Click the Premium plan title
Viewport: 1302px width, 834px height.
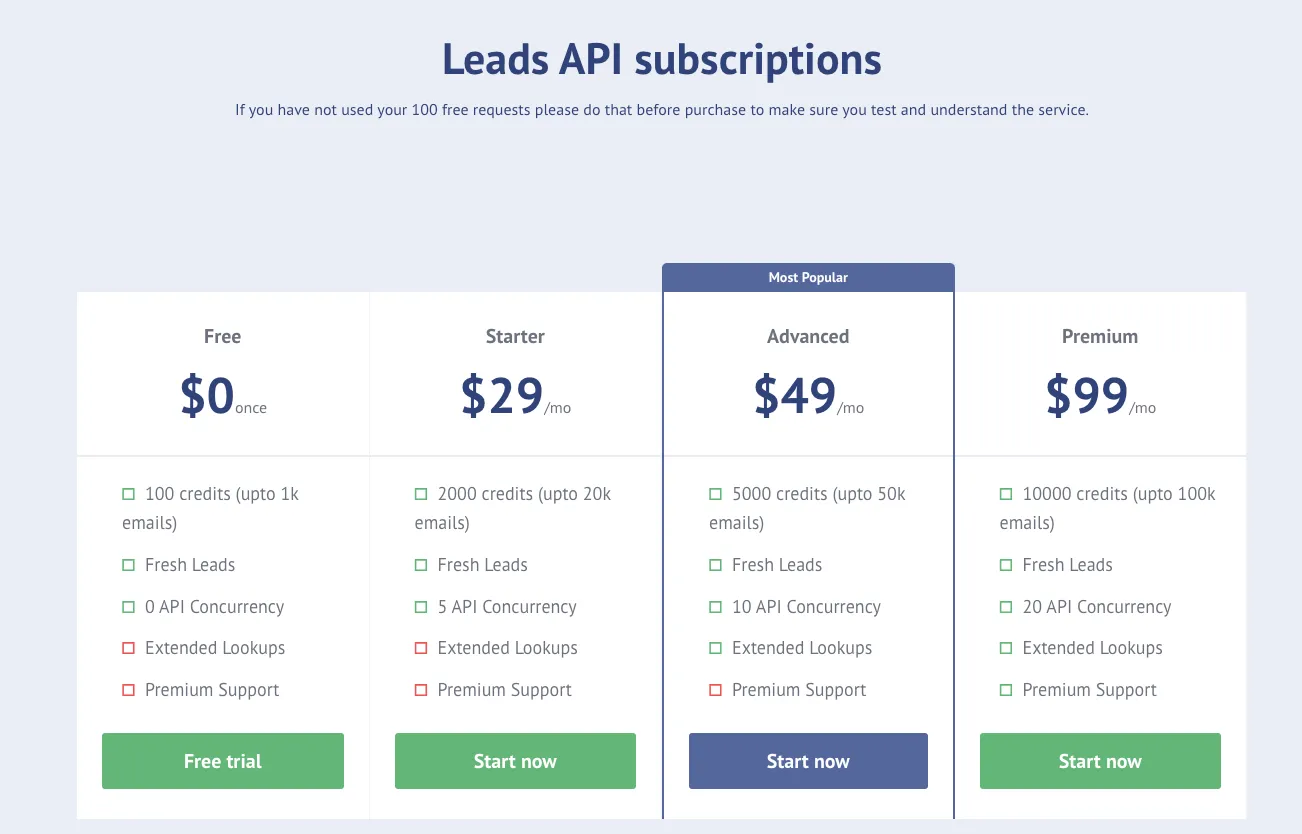click(1100, 337)
